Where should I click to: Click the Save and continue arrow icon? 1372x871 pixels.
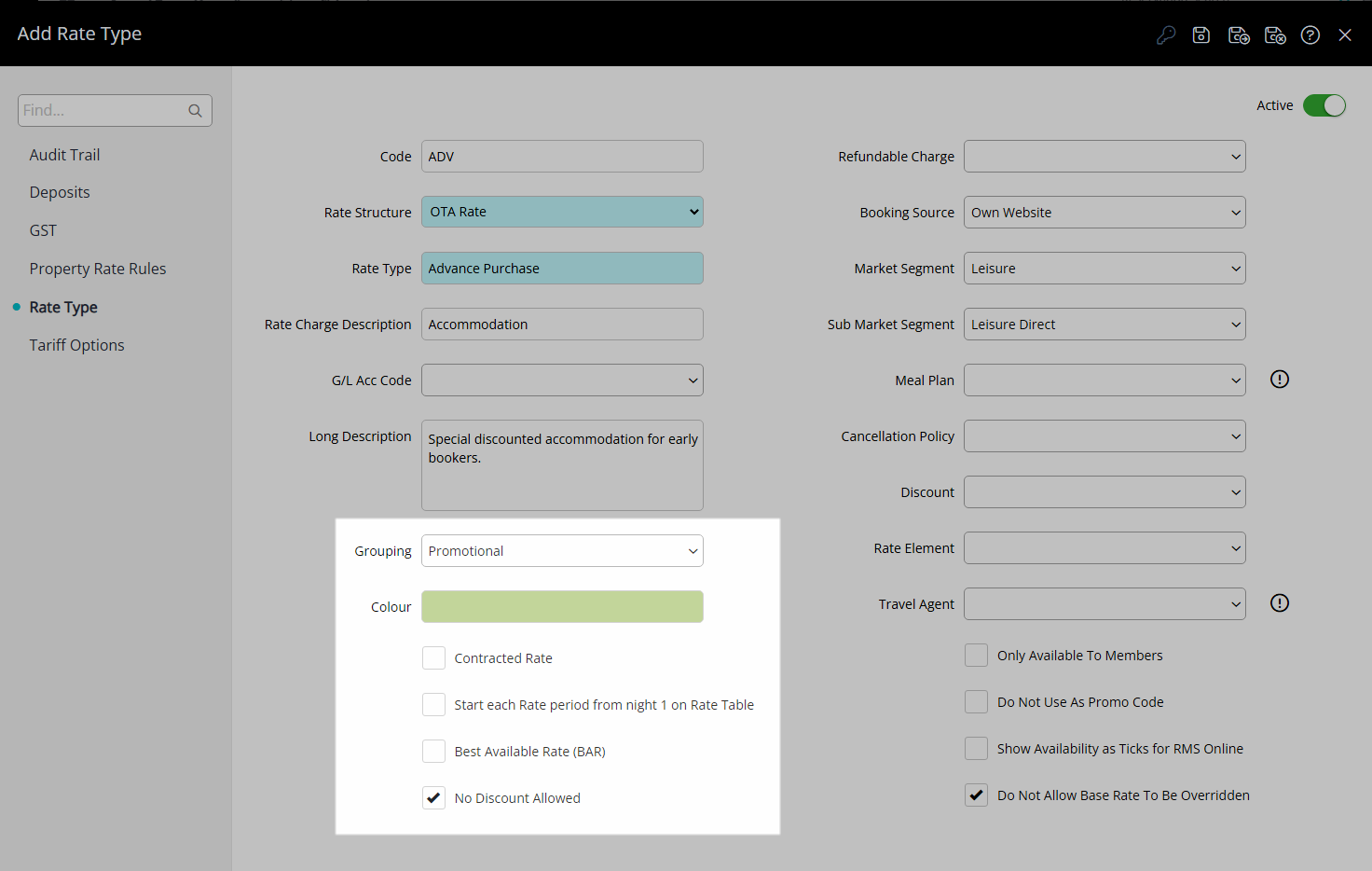click(x=1239, y=35)
